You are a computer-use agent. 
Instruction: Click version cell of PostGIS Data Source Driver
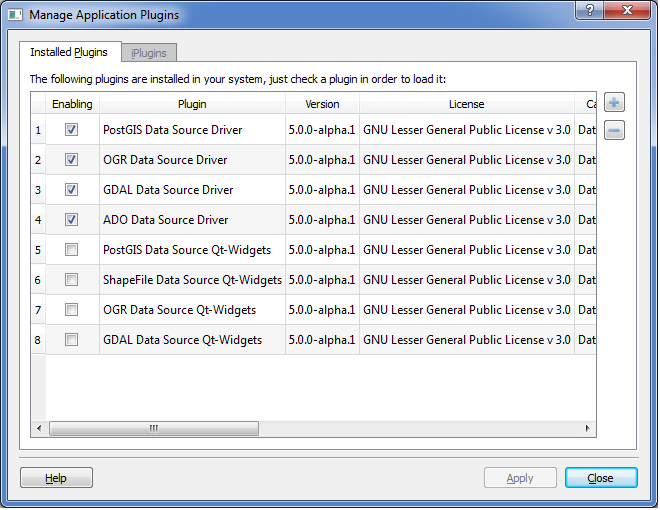click(x=323, y=130)
